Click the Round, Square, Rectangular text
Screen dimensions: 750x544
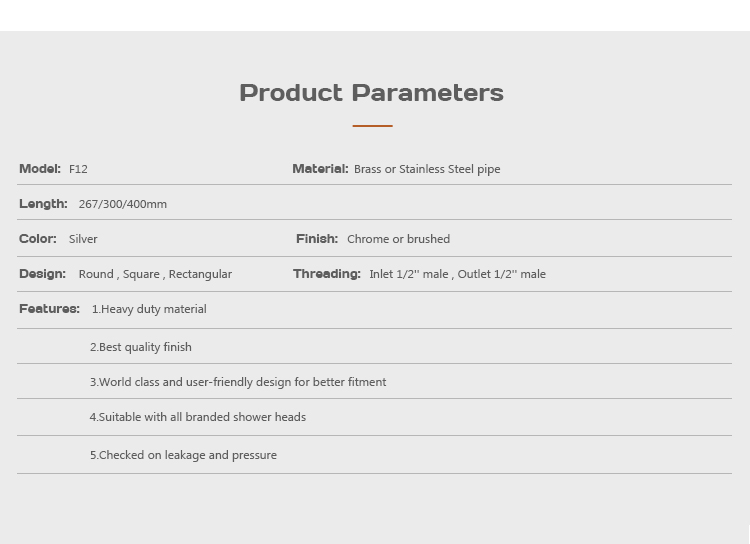click(x=155, y=275)
